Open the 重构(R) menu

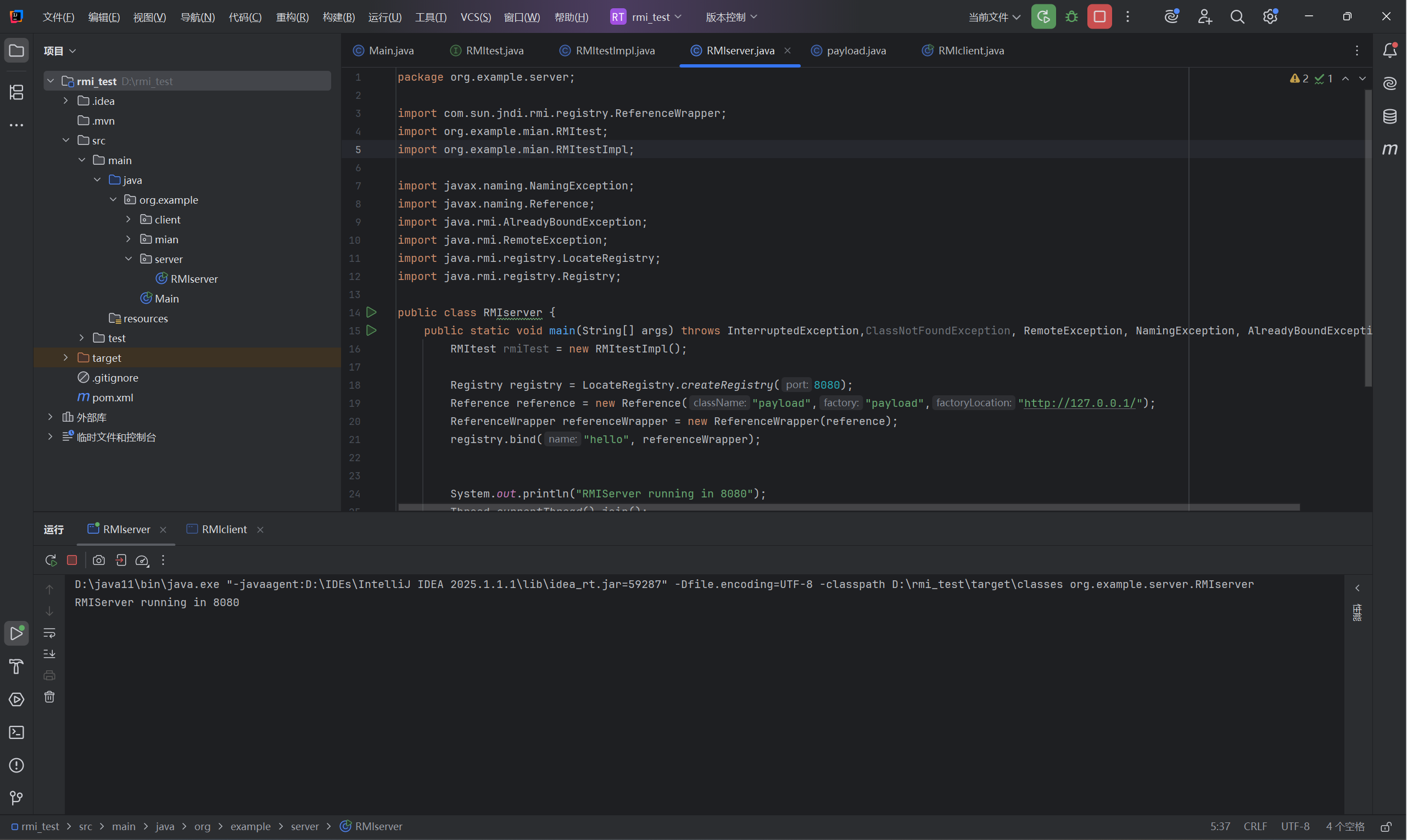click(292, 17)
